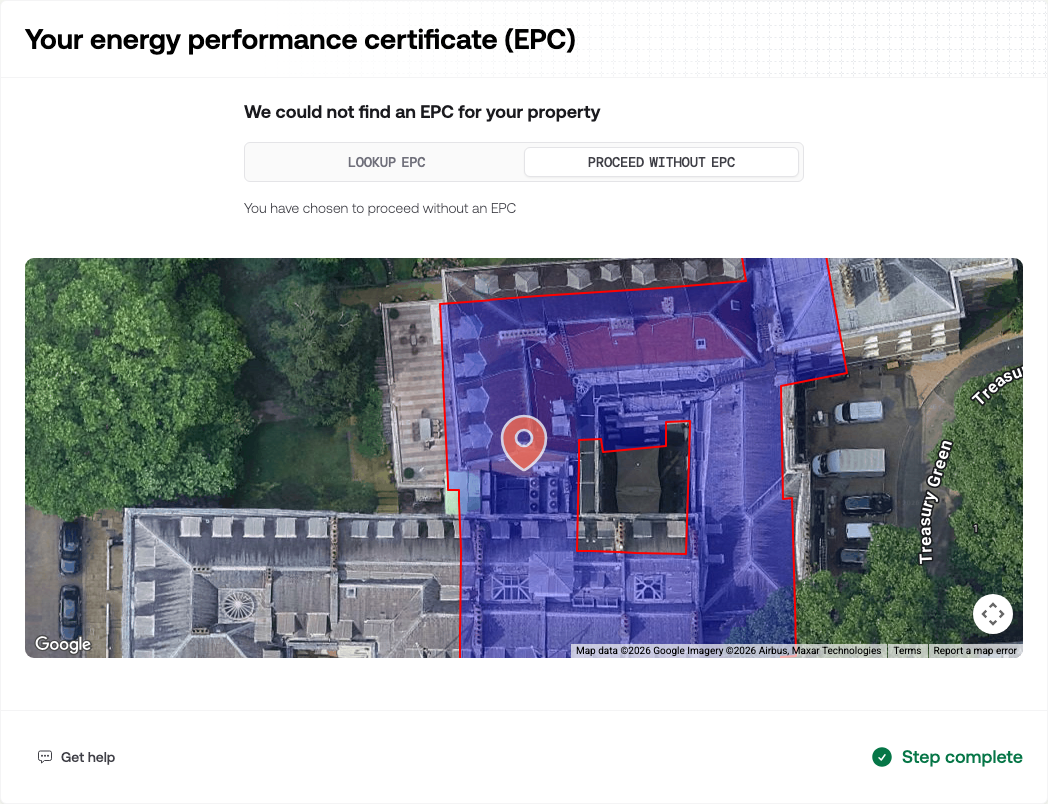Image resolution: width=1048 pixels, height=804 pixels.
Task: Click the Get help chat bubble icon
Action: (45, 757)
